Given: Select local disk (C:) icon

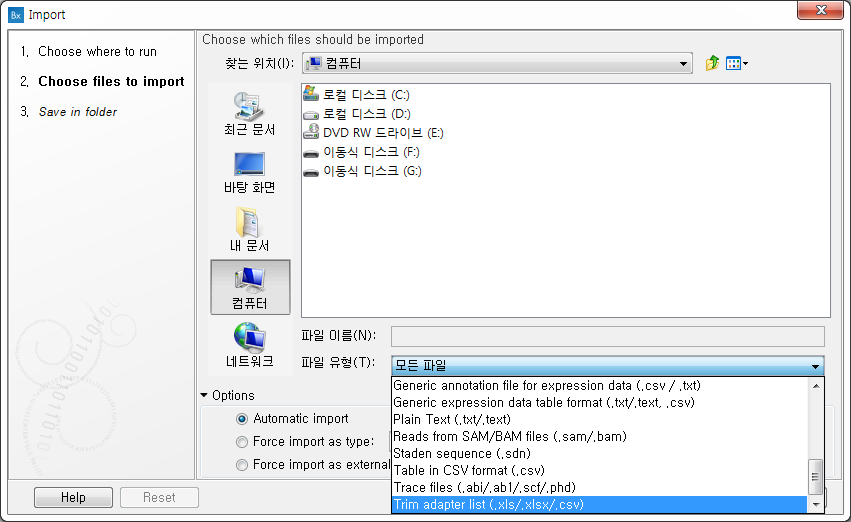Looking at the screenshot, I should pos(311,94).
